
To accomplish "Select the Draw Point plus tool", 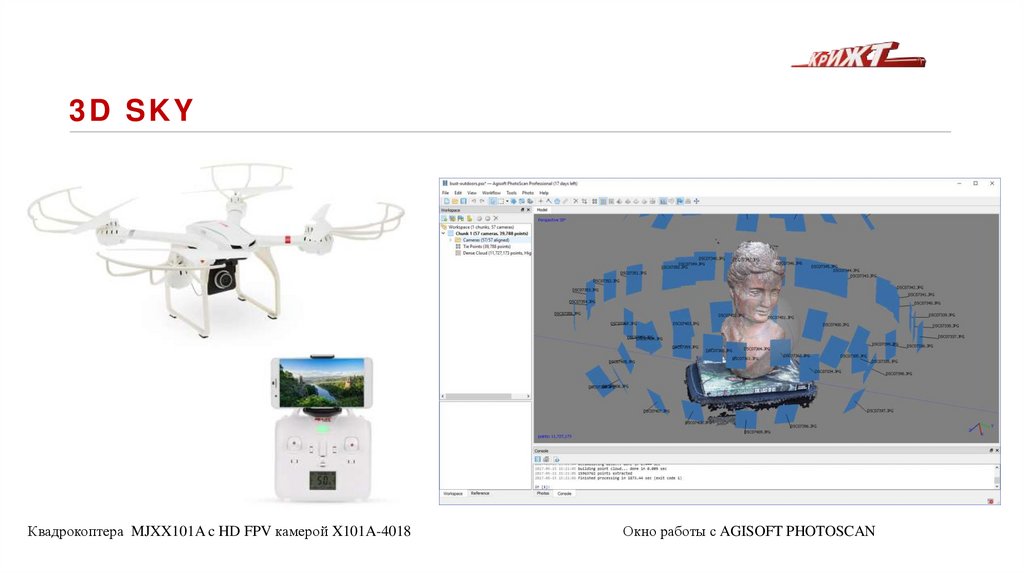I will (x=541, y=201).
